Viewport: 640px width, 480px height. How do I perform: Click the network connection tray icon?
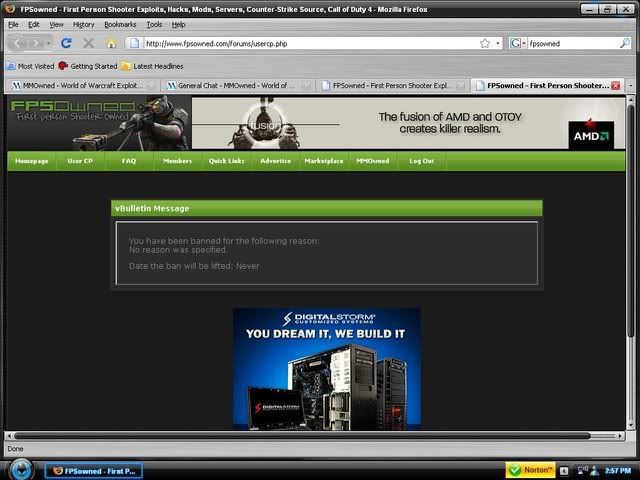click(582, 471)
